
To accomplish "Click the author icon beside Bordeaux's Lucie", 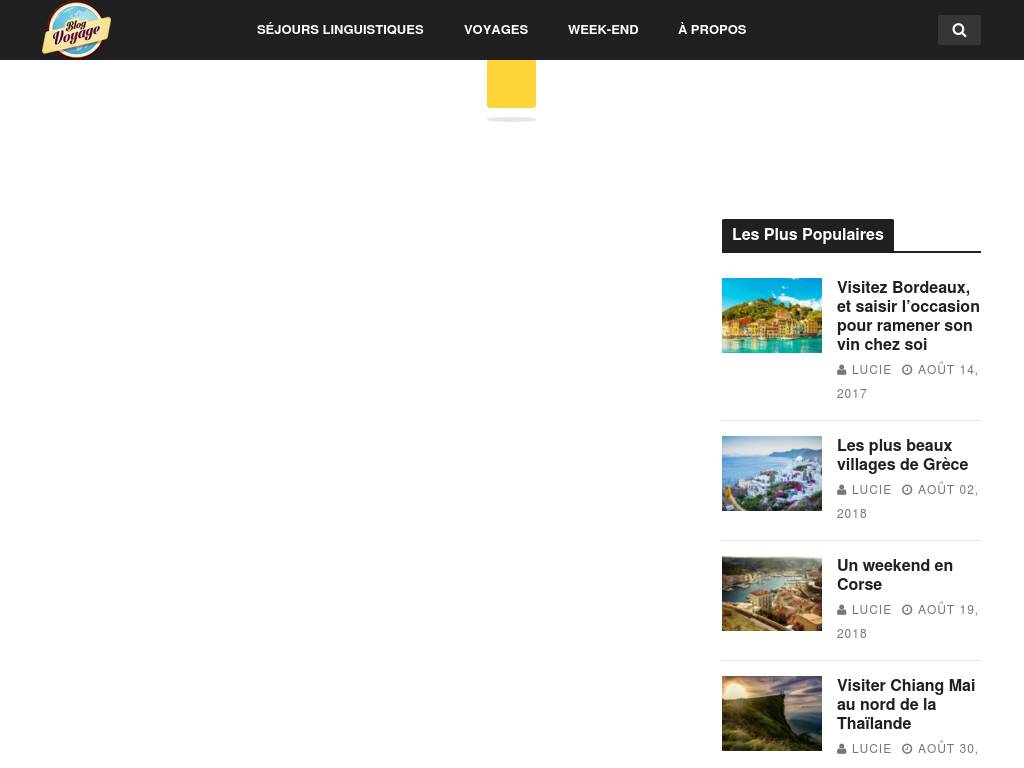I will [842, 370].
